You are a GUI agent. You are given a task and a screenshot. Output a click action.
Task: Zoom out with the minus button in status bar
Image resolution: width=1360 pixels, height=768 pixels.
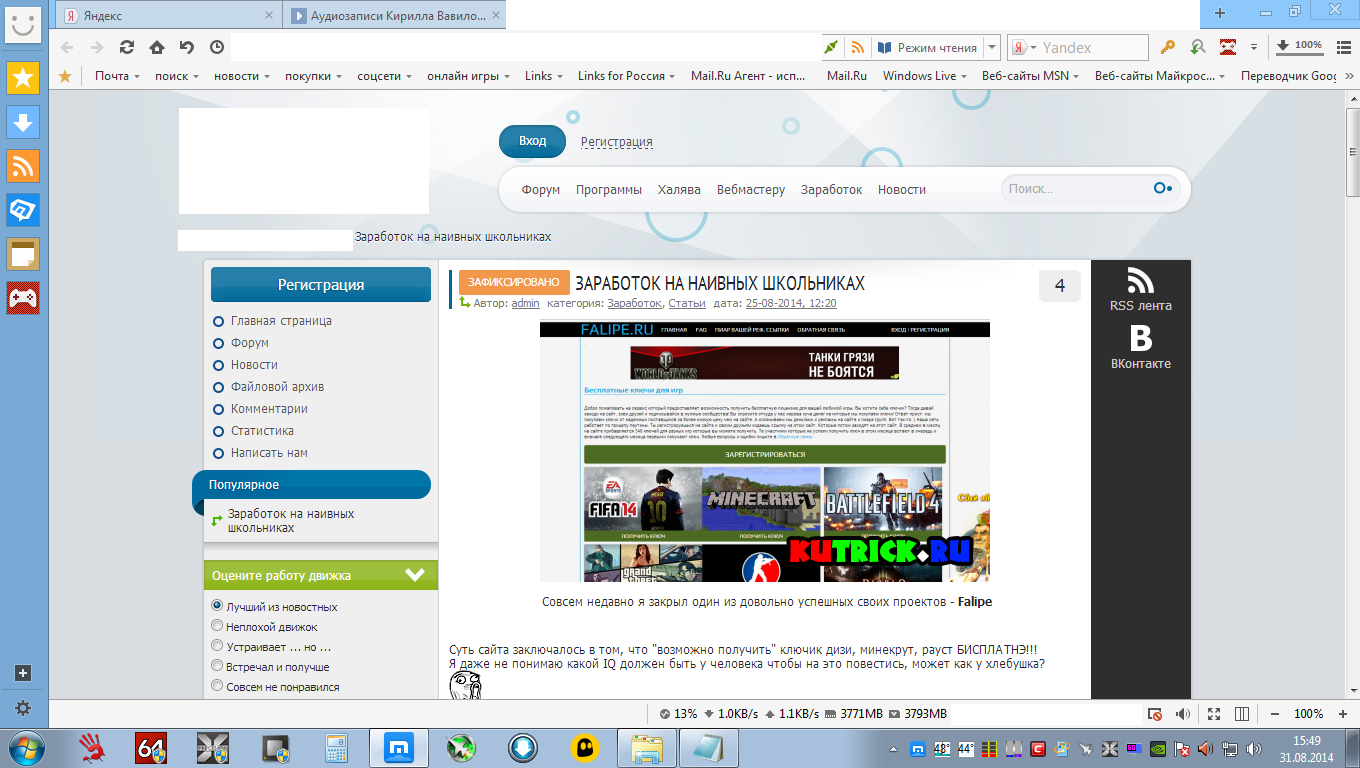tap(1274, 714)
